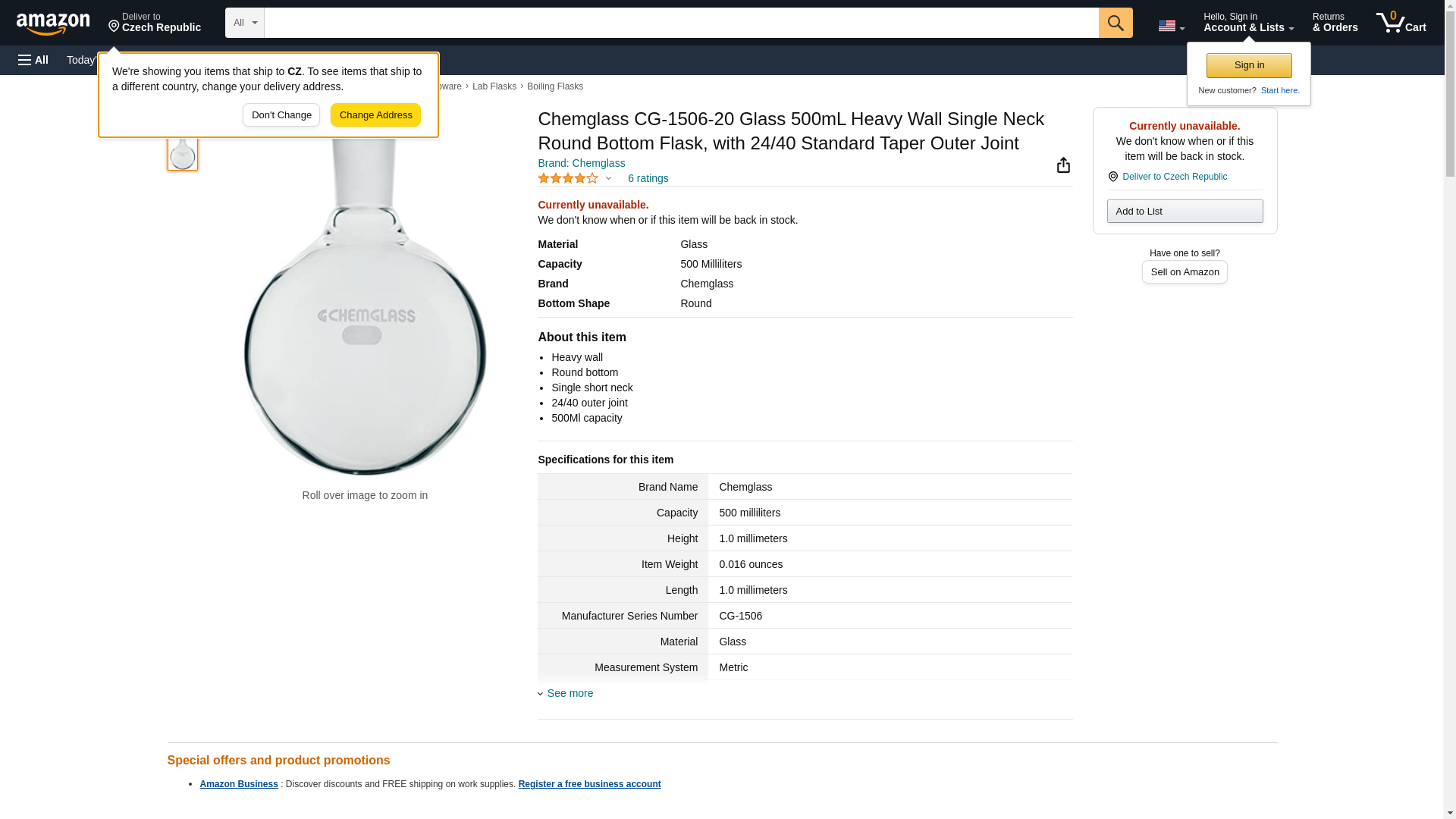Screen dimensions: 1456x819
Task: Click the Change Address button
Action: [x=375, y=115]
